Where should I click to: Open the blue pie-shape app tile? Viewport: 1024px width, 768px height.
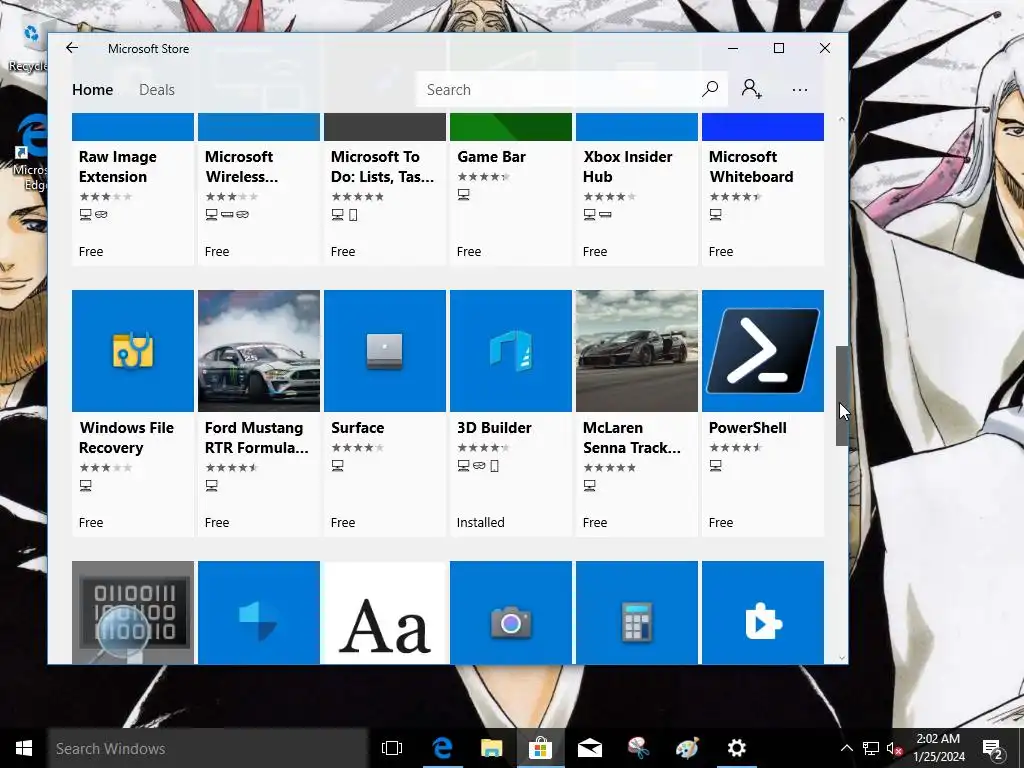[259, 613]
